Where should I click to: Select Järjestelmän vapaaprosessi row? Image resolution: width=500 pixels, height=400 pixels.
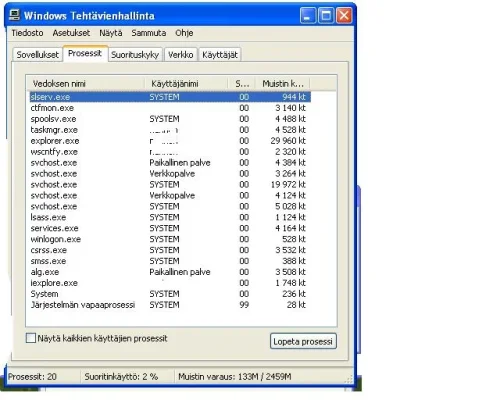coord(170,305)
